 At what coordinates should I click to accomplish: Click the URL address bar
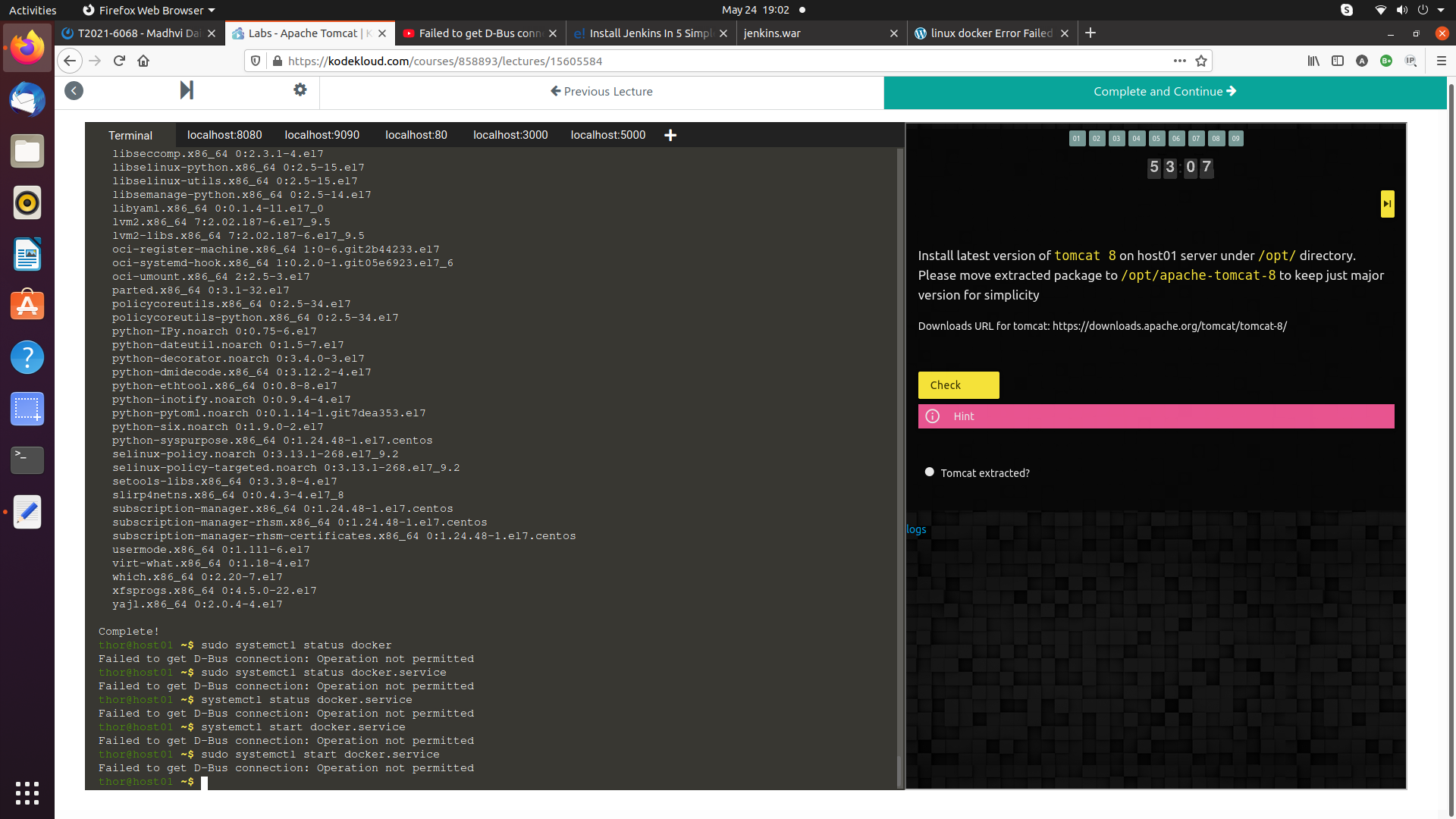pyautogui.click(x=682, y=61)
